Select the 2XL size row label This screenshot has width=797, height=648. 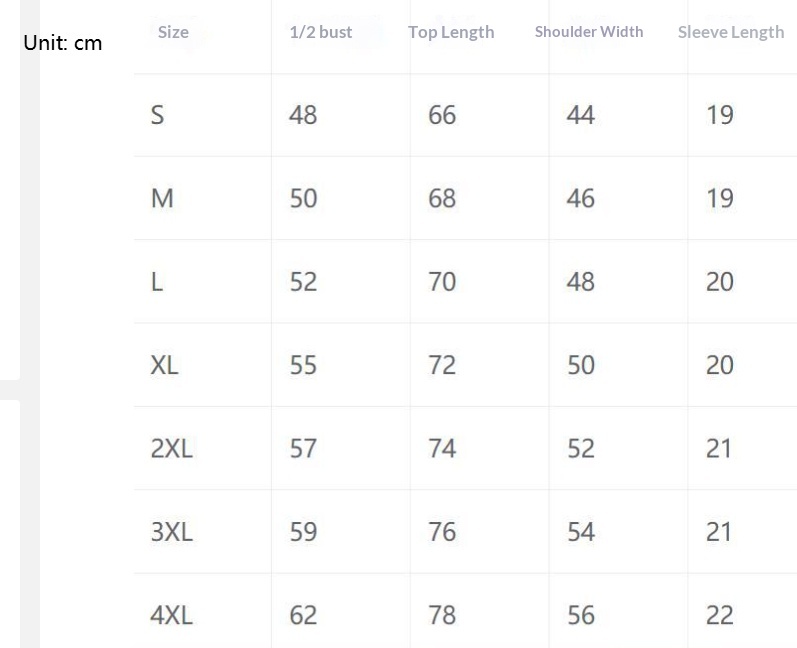pos(171,448)
